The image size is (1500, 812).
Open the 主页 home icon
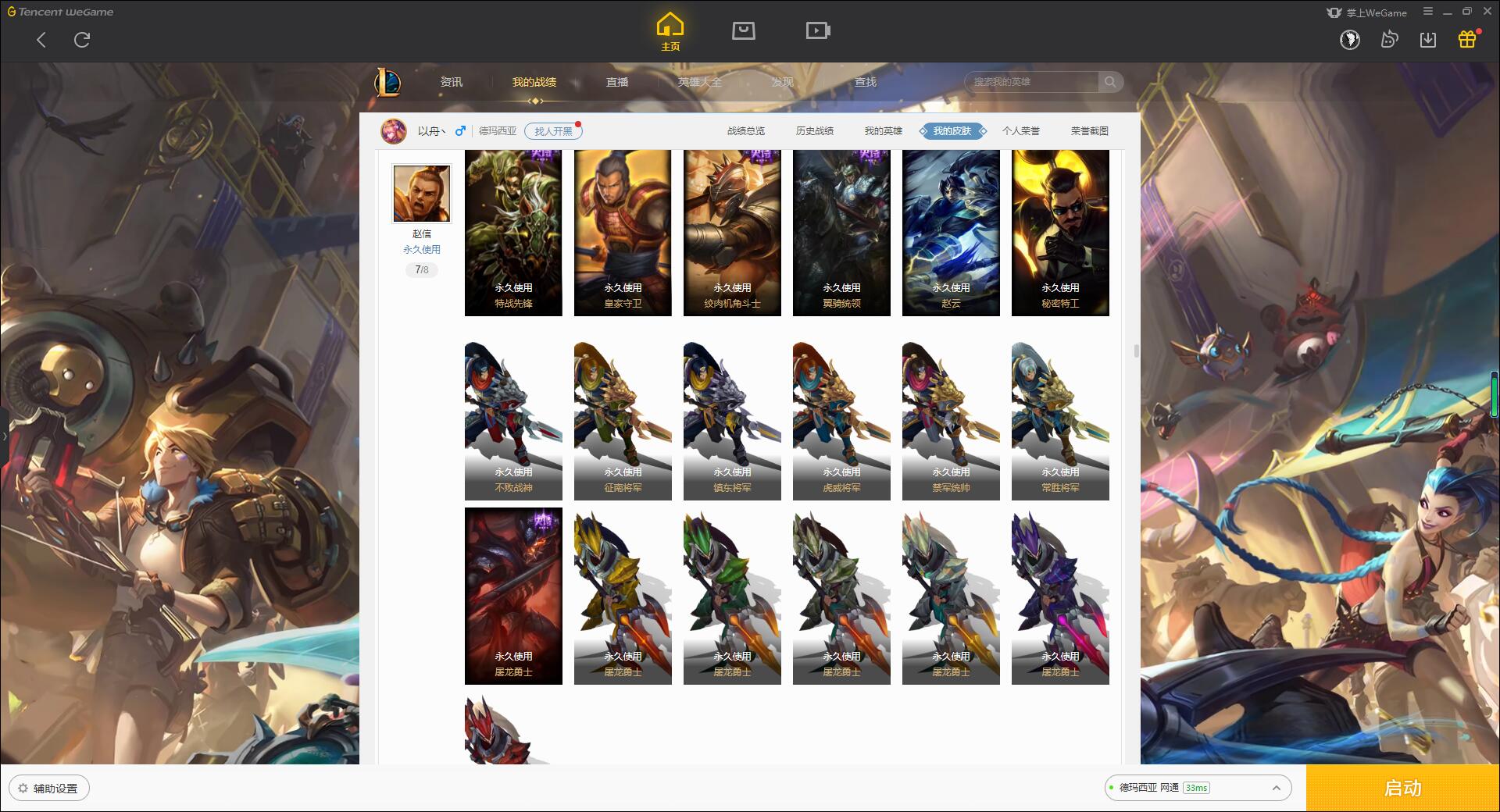point(670,32)
